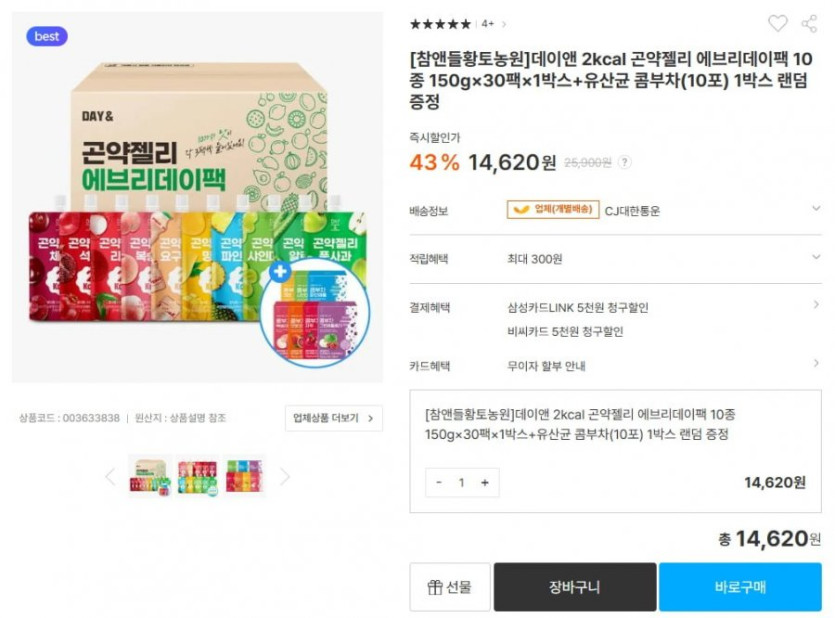Click the share icon
This screenshot has height=618, width=835.
(x=808, y=23)
